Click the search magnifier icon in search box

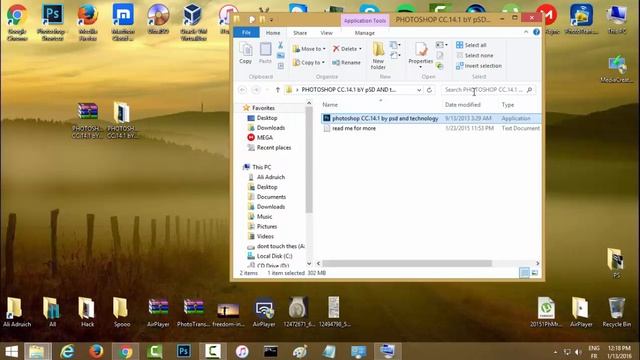(x=529, y=90)
